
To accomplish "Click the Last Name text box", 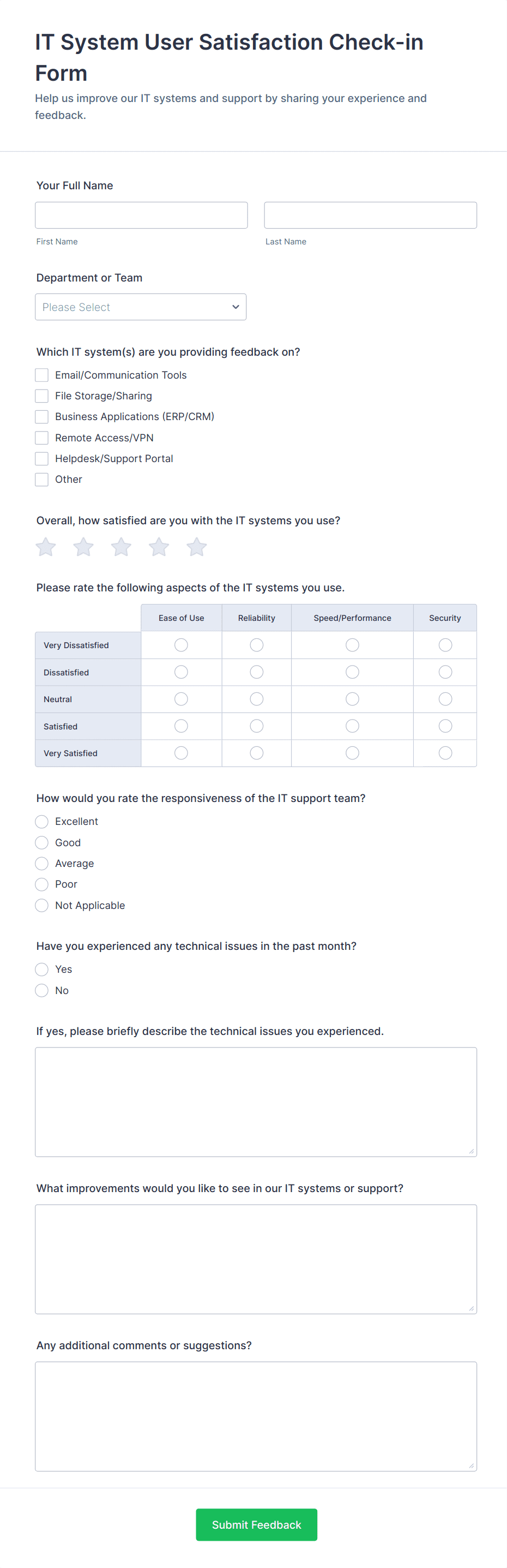I will (370, 215).
